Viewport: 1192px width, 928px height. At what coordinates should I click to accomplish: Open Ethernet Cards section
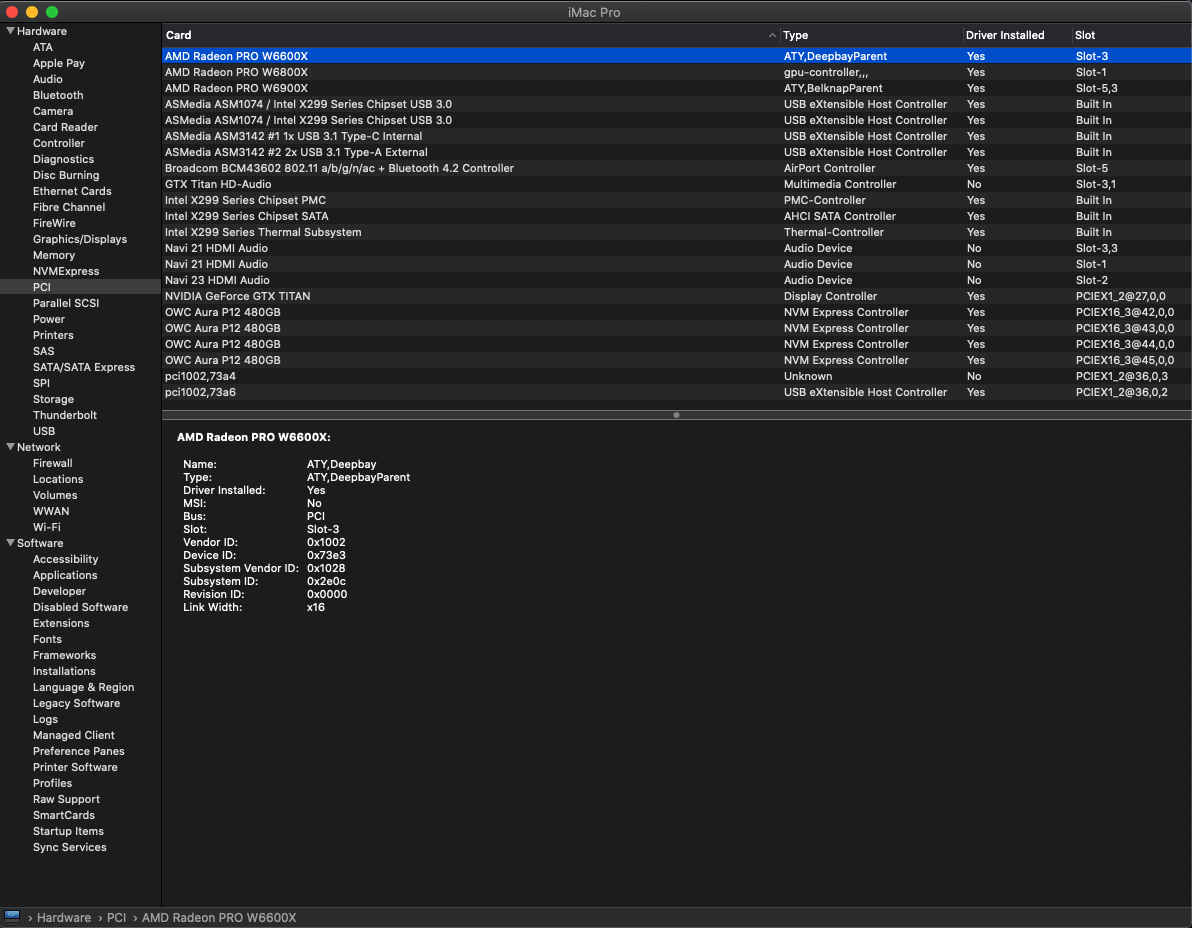pos(71,191)
